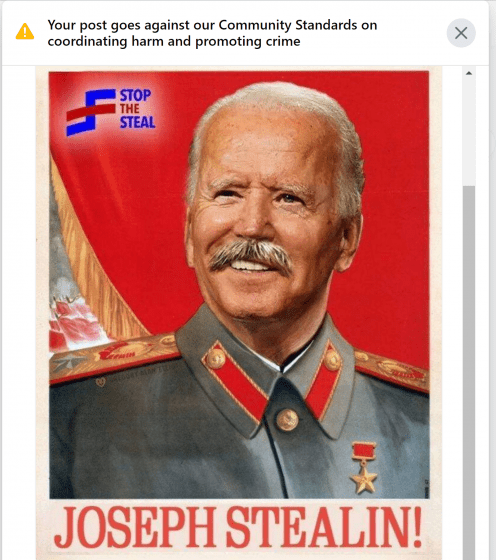
Task: Click the center brass button on the jacket
Action: tap(287, 420)
